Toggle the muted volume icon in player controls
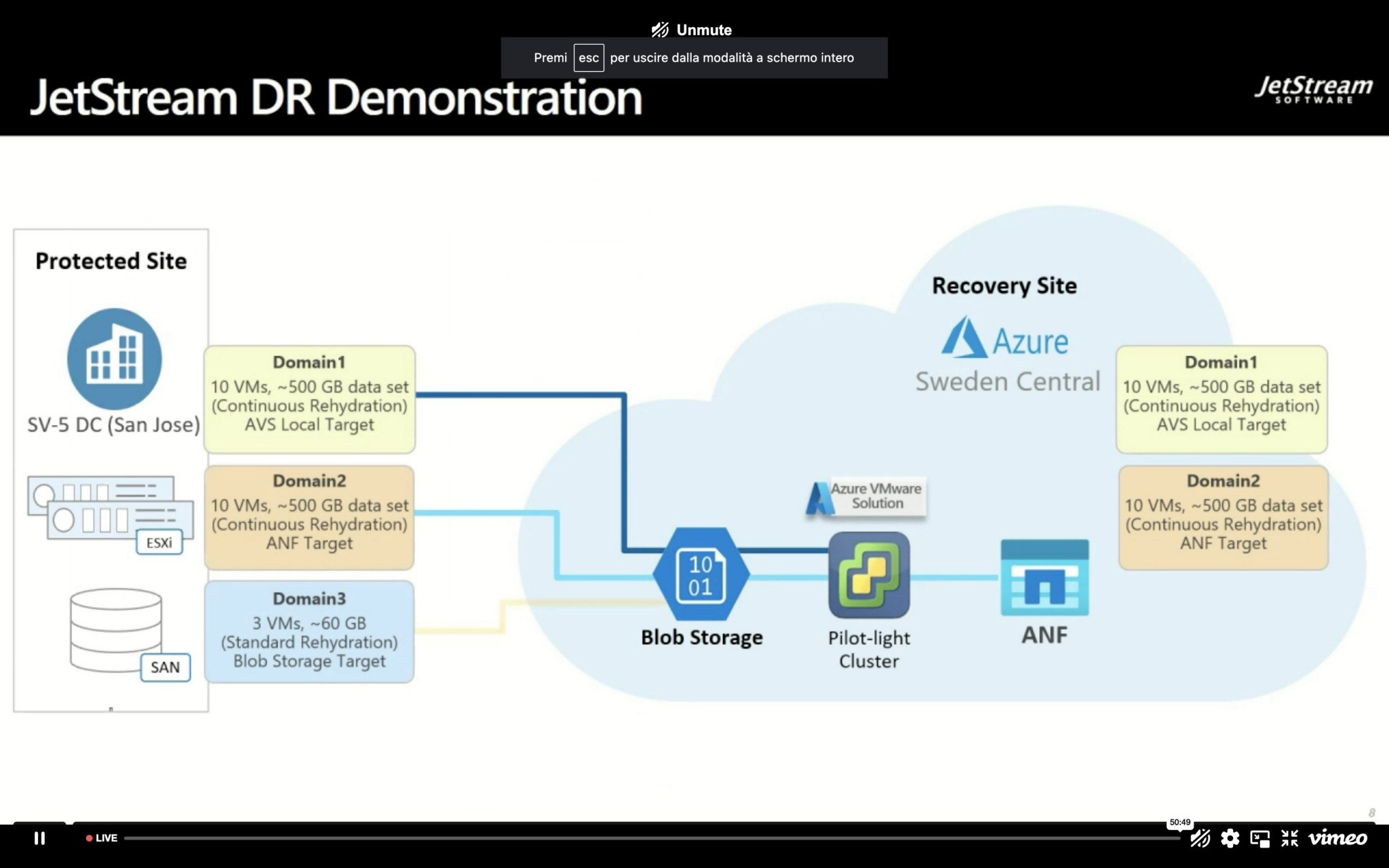This screenshot has width=1389, height=868. (x=1200, y=838)
